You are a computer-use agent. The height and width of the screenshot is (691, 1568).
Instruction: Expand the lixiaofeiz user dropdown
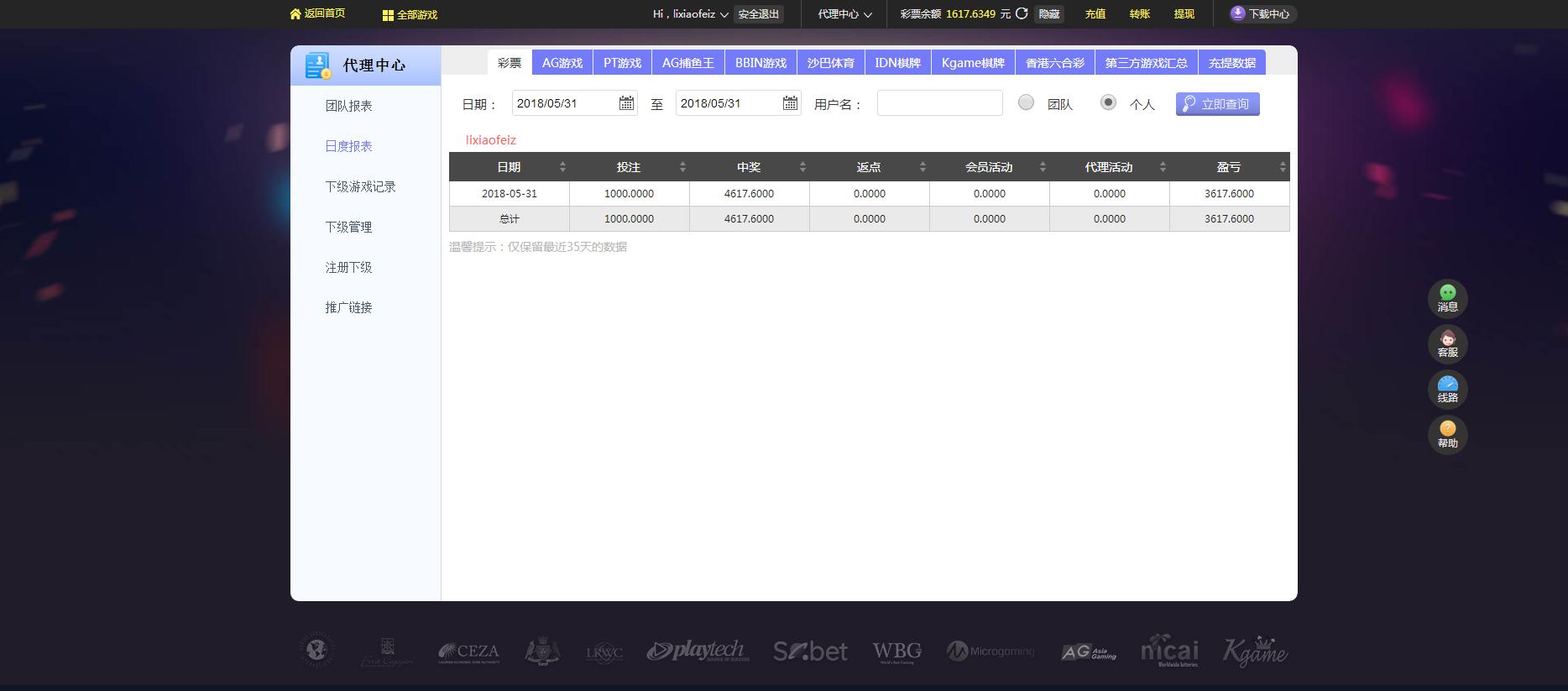coord(724,15)
